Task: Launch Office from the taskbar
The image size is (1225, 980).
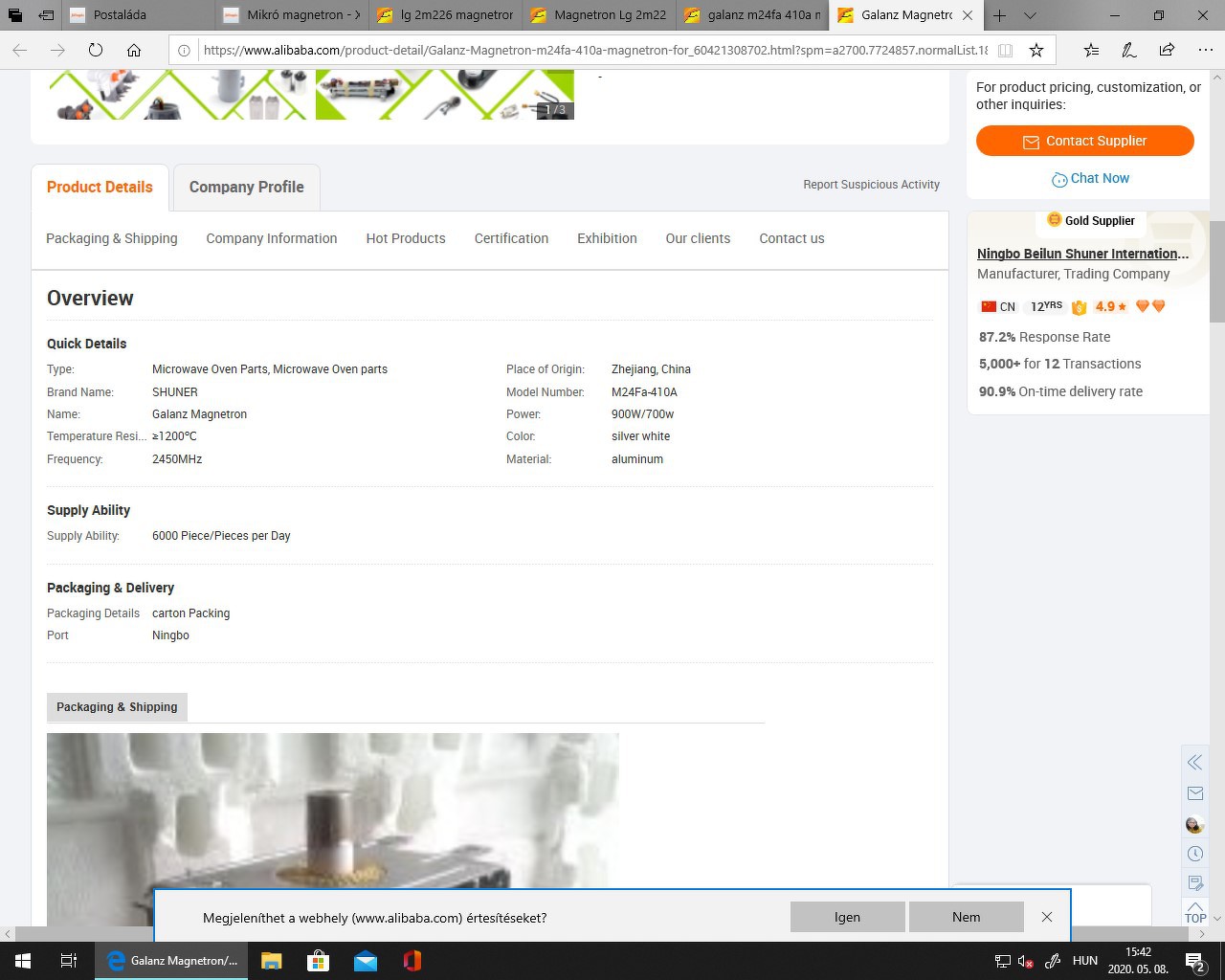Action: coord(412,961)
